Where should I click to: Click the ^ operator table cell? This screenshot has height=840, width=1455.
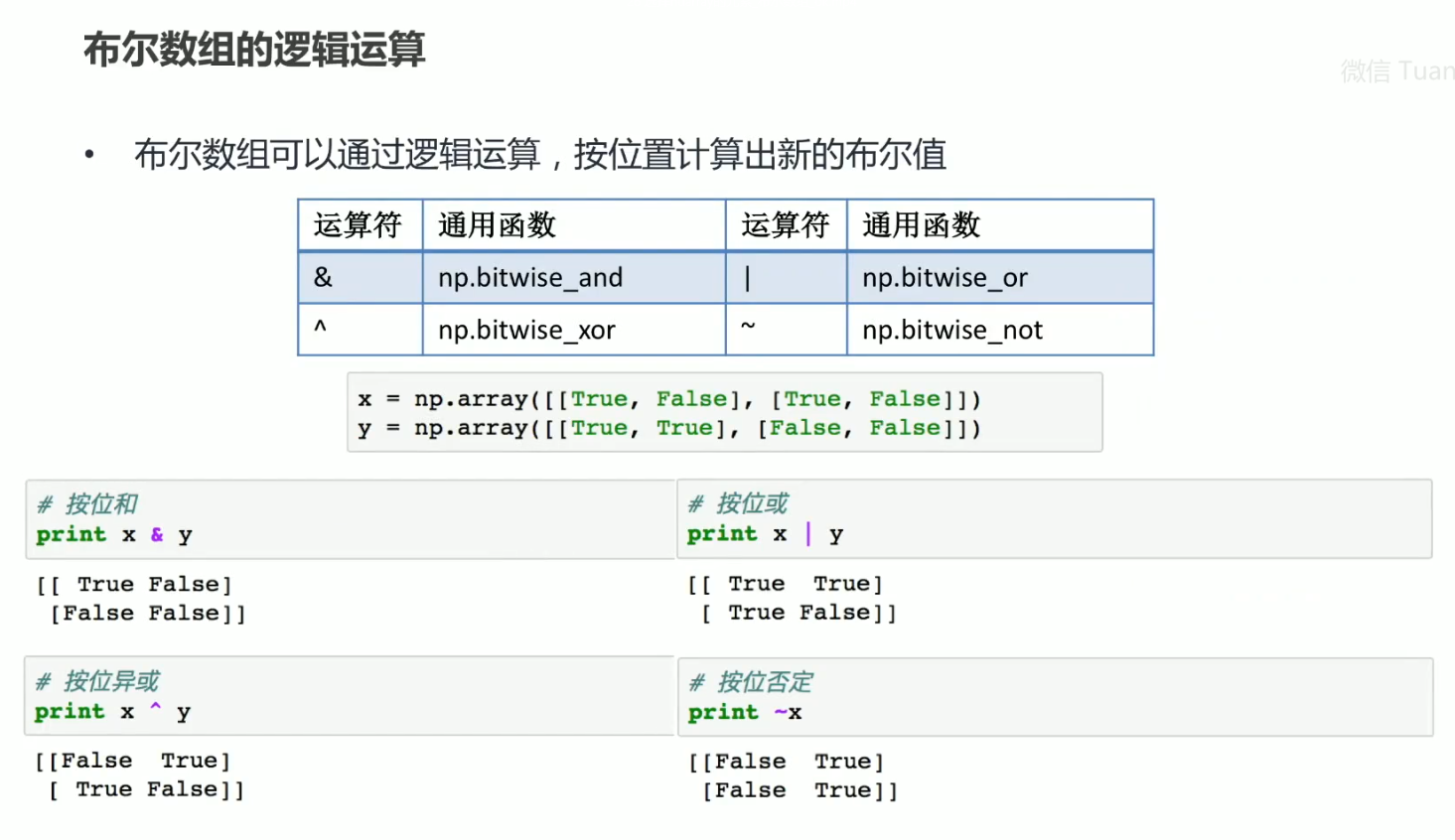tap(361, 330)
